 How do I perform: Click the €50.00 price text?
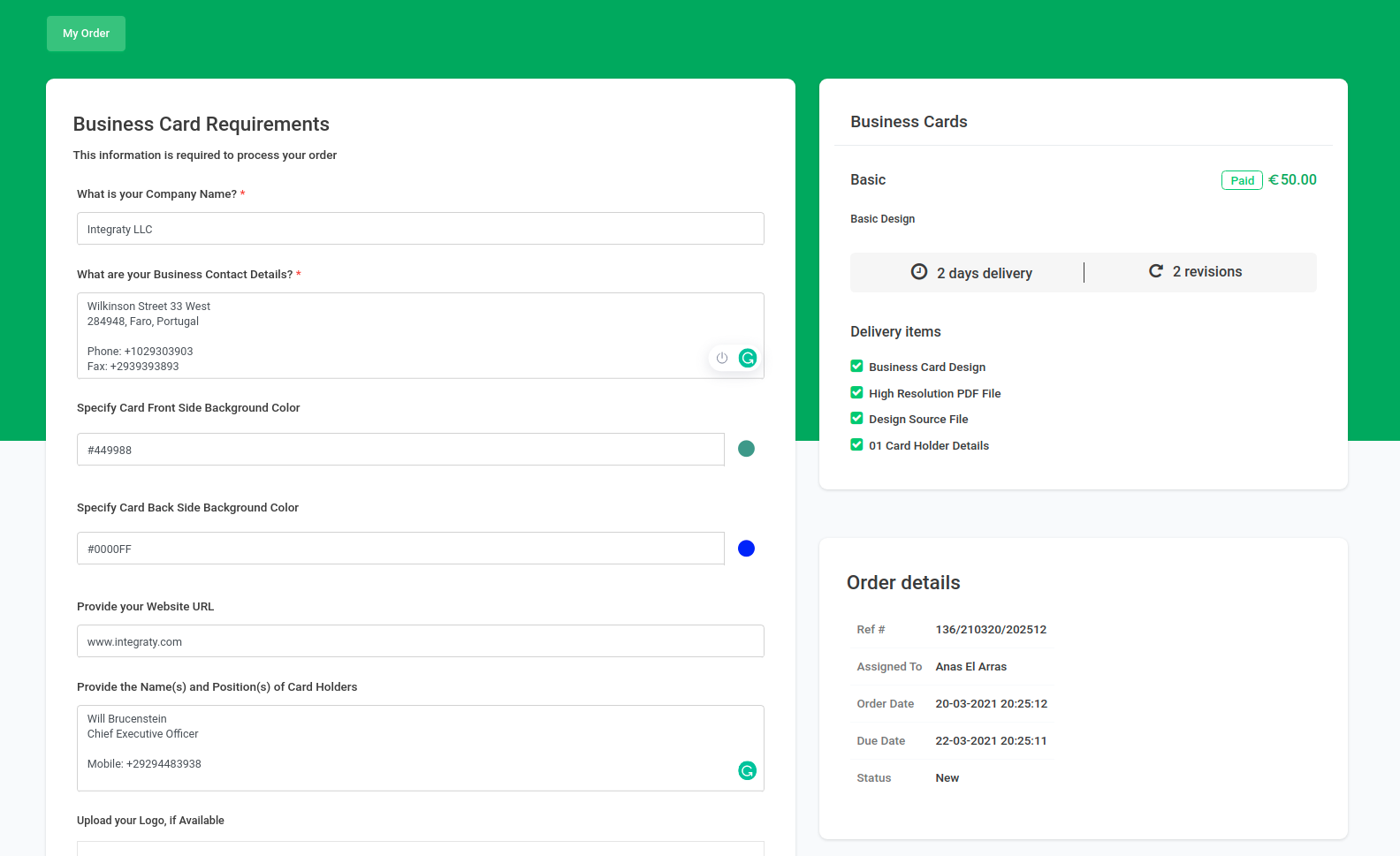tap(1292, 179)
